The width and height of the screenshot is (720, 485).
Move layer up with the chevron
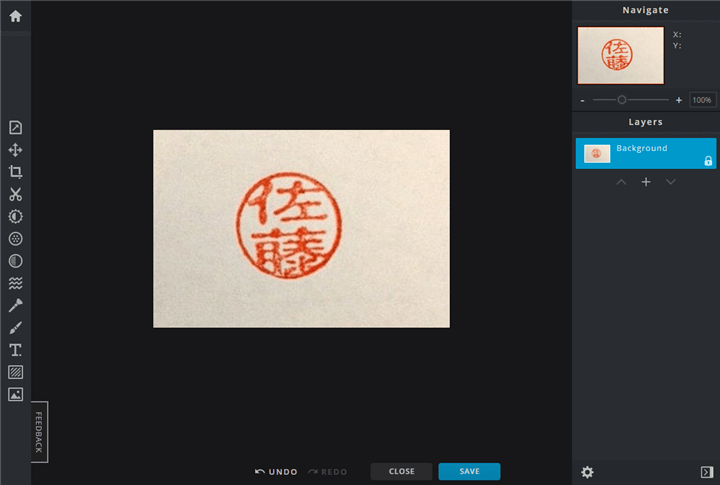tap(621, 182)
